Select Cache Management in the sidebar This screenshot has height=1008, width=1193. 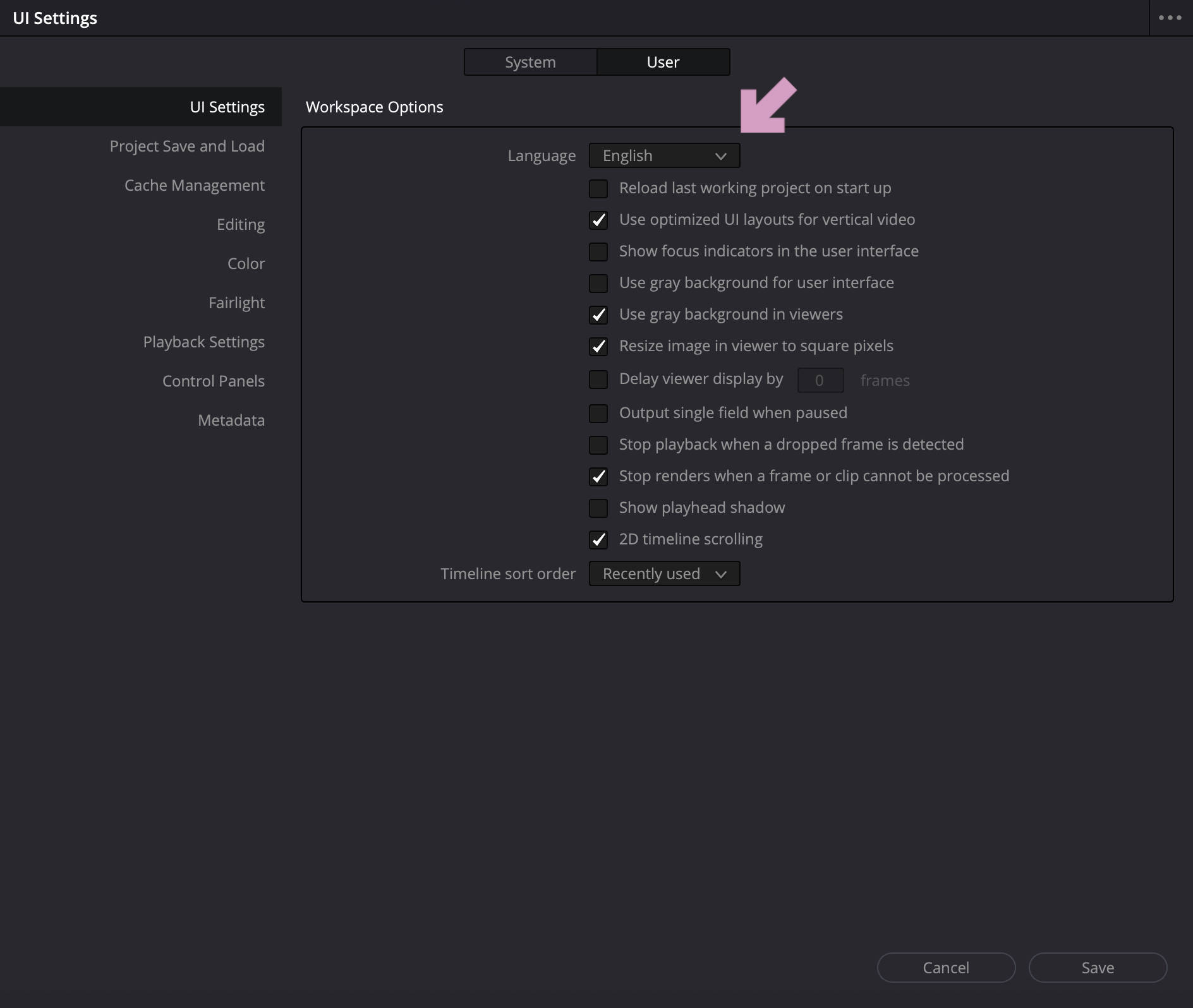point(194,185)
